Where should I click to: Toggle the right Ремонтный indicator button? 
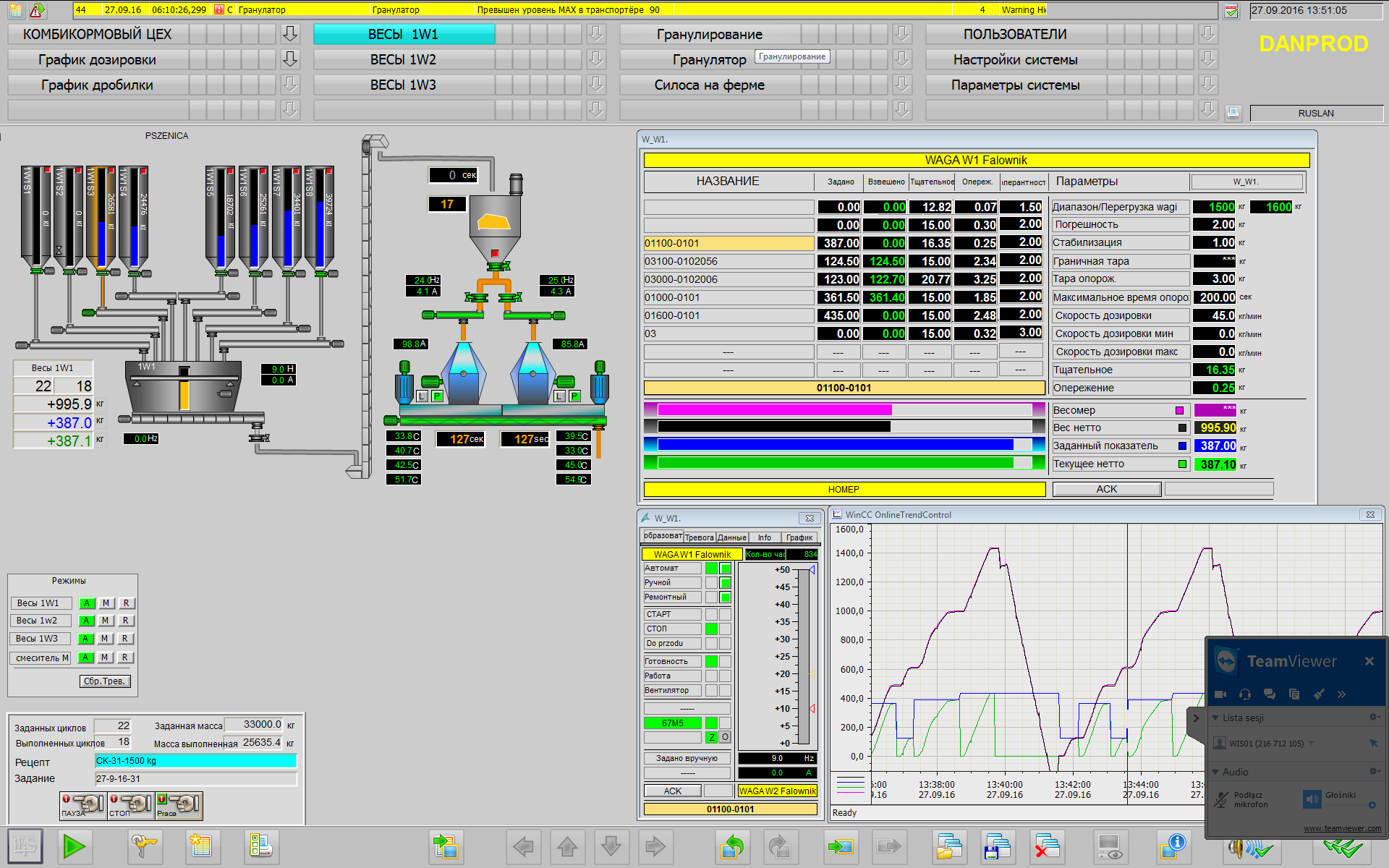726,597
